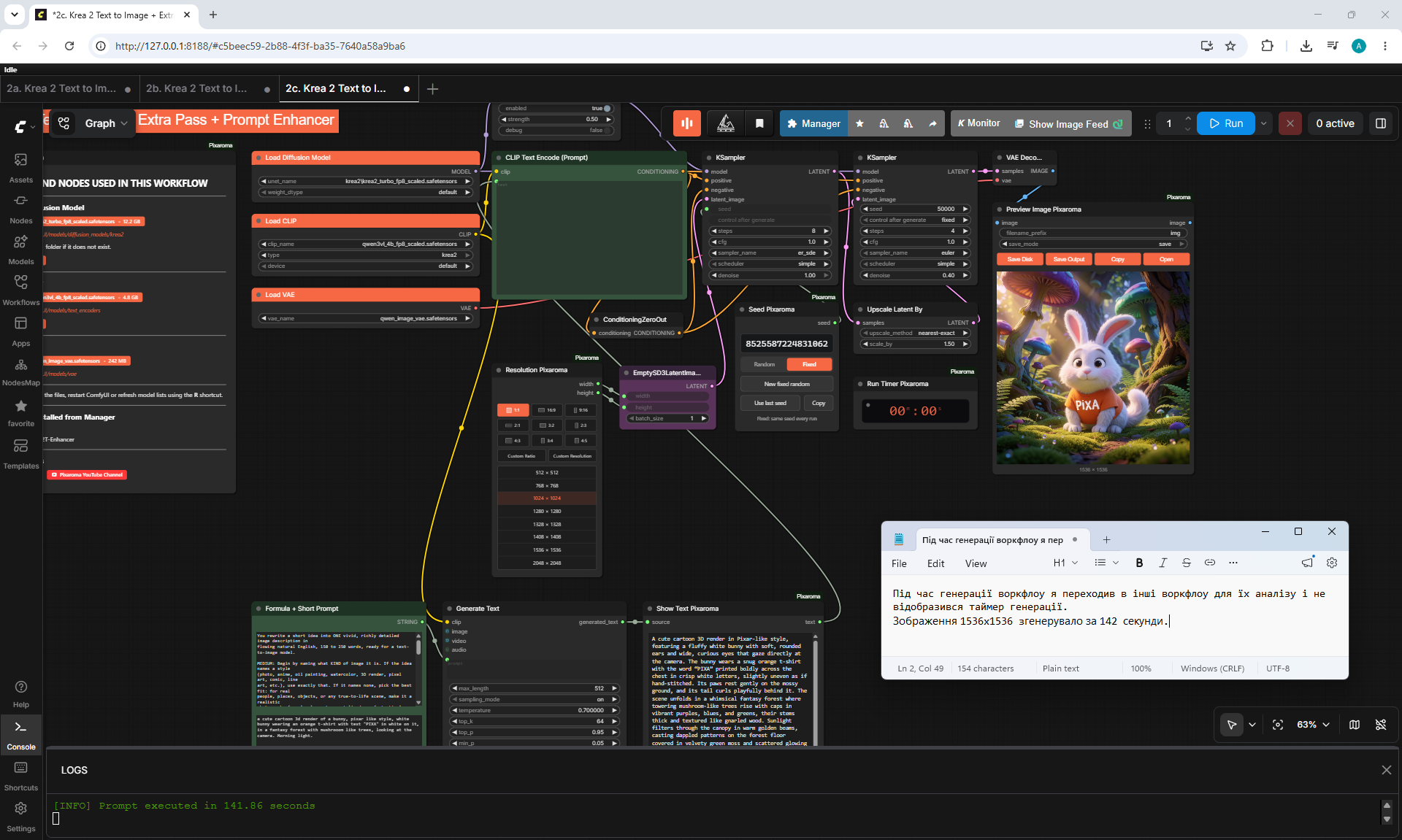Open the H1 heading dropdown in Notepad
The image size is (1402, 840).
1065,563
